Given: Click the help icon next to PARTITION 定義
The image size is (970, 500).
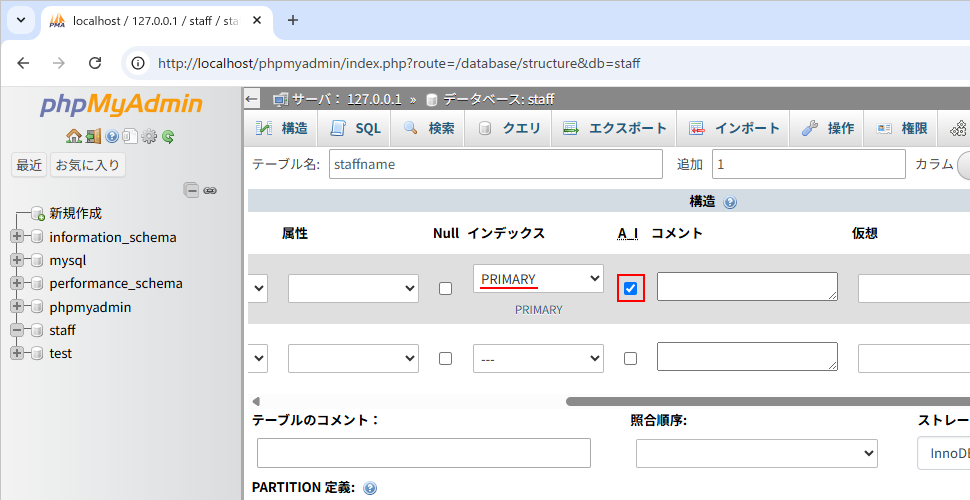Looking at the screenshot, I should click(x=370, y=488).
